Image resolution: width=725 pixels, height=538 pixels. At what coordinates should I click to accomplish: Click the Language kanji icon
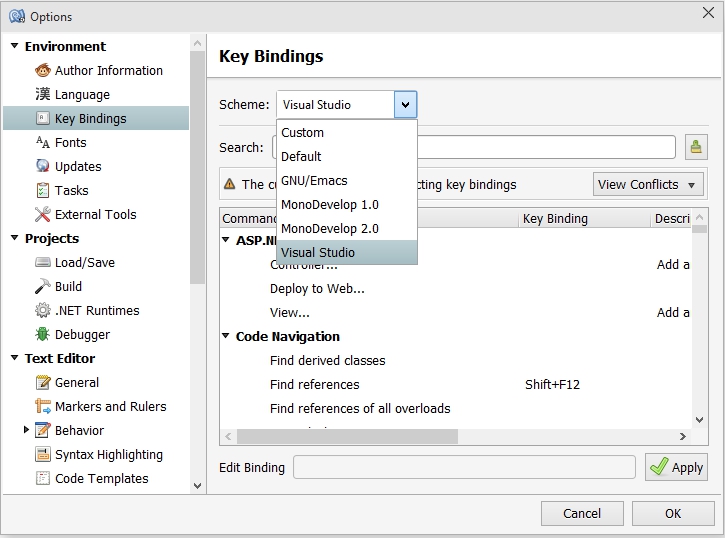coord(43,94)
